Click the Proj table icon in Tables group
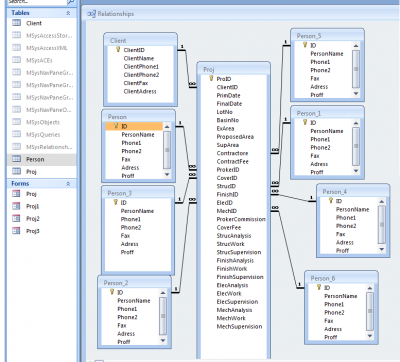400x362 pixels. pos(16,171)
